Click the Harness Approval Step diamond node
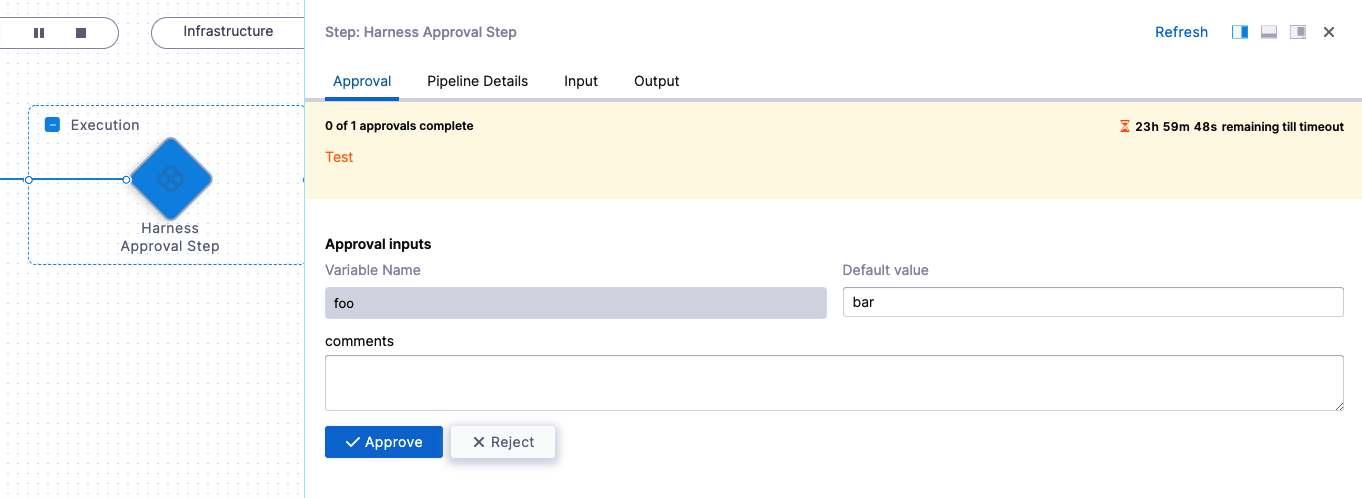The image size is (1362, 498). (x=171, y=180)
